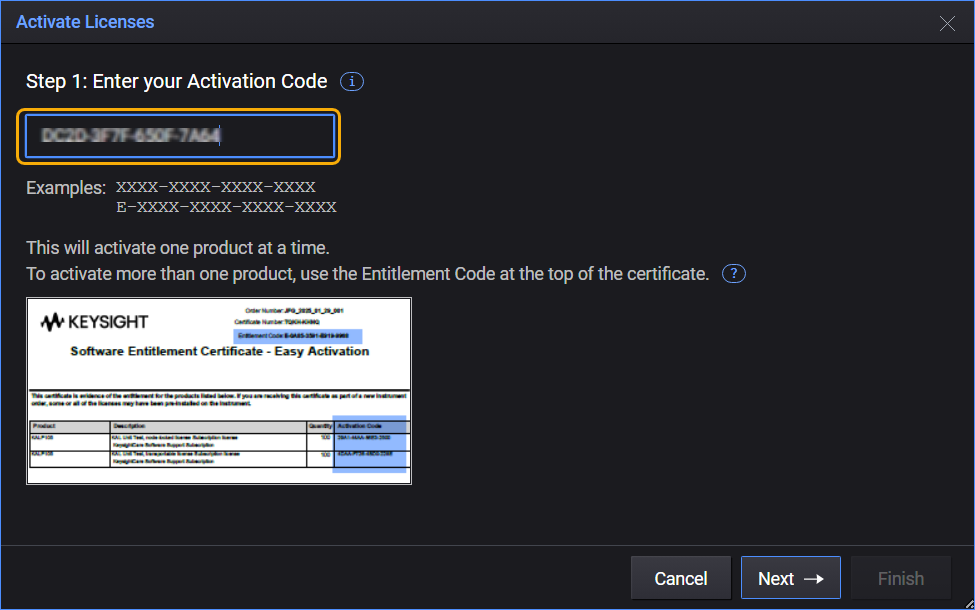Image resolution: width=975 pixels, height=610 pixels.
Task: Click the info icon beside Activation Code heading
Action: [352, 81]
